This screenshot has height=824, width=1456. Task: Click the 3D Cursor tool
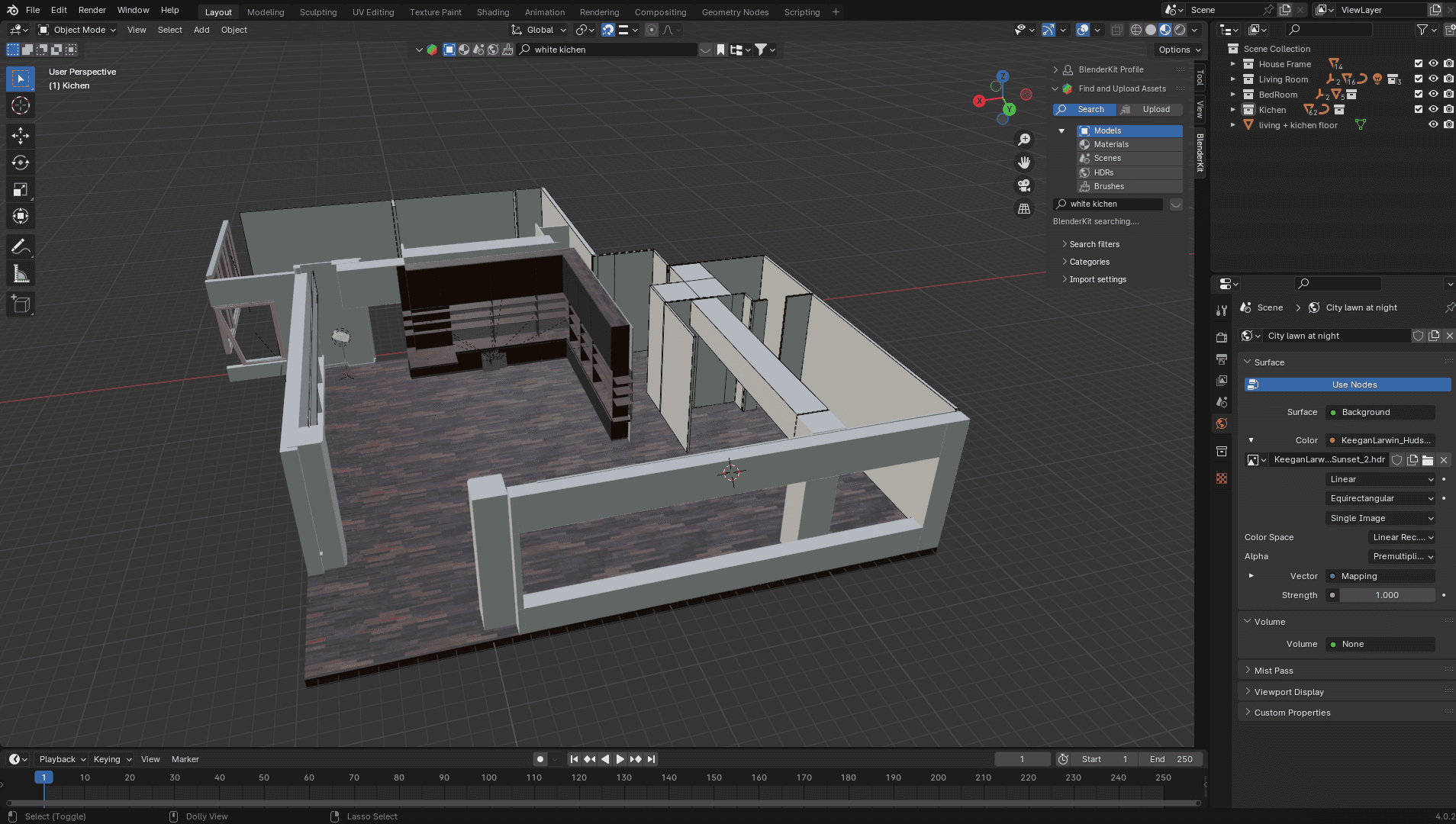click(x=21, y=105)
